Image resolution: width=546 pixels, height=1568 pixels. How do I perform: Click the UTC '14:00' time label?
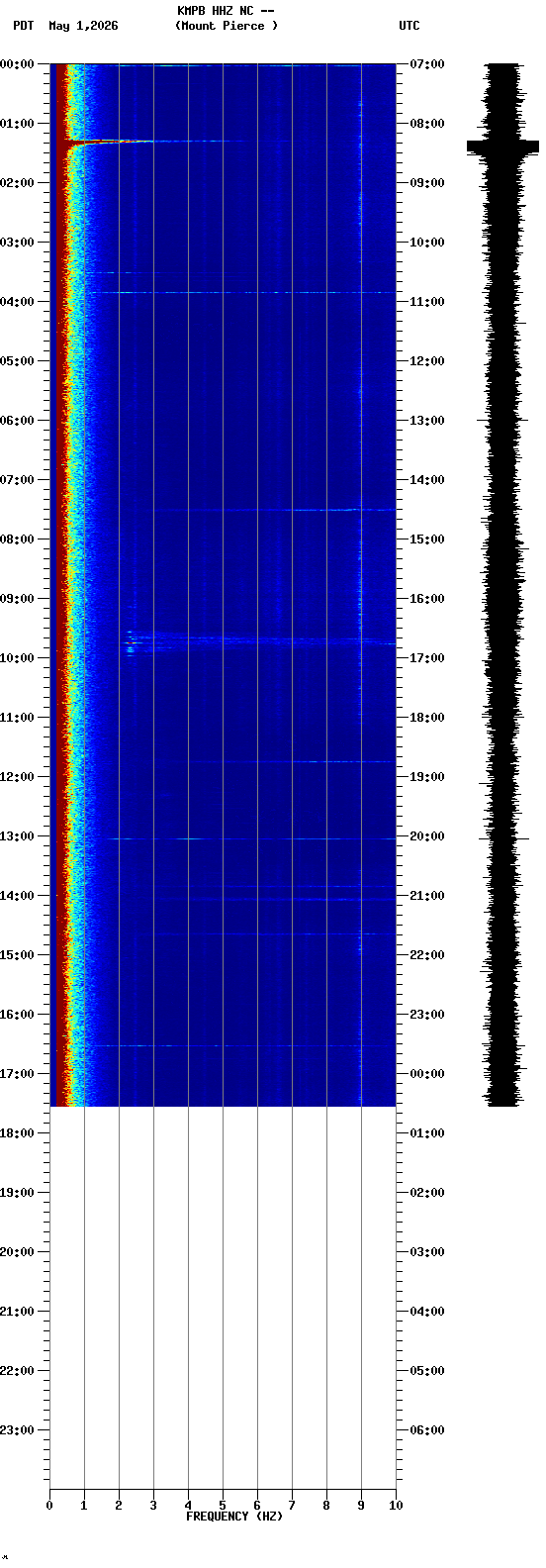pyautogui.click(x=426, y=480)
